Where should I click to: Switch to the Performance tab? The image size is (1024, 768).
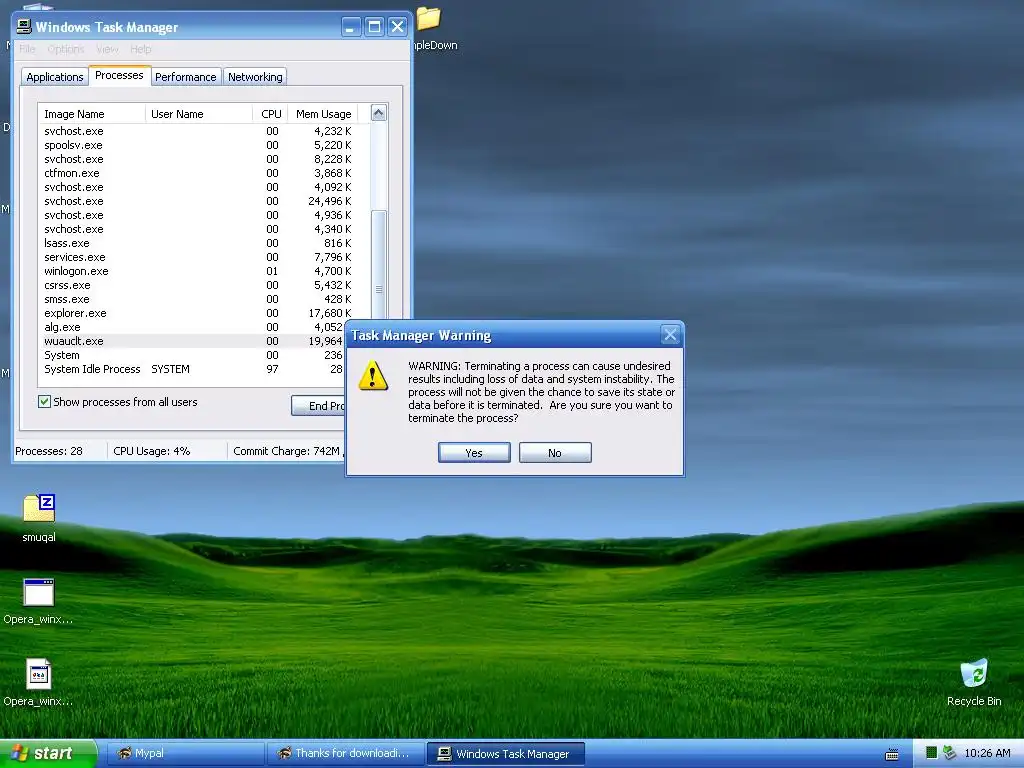click(185, 77)
